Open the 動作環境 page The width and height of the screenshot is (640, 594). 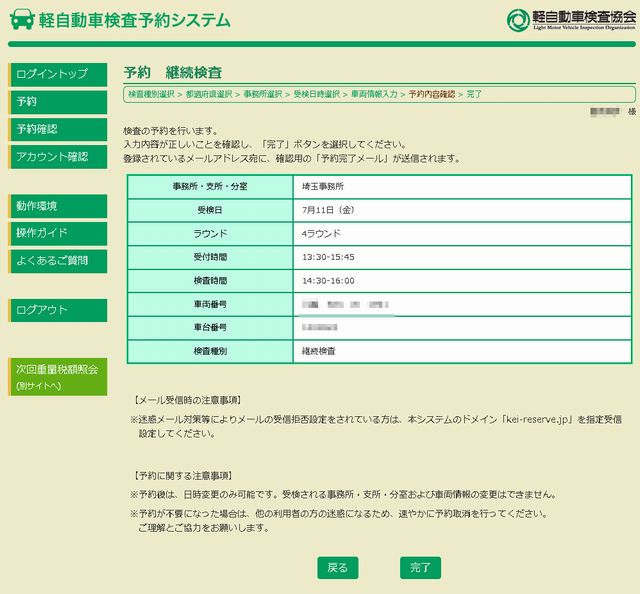(58, 206)
